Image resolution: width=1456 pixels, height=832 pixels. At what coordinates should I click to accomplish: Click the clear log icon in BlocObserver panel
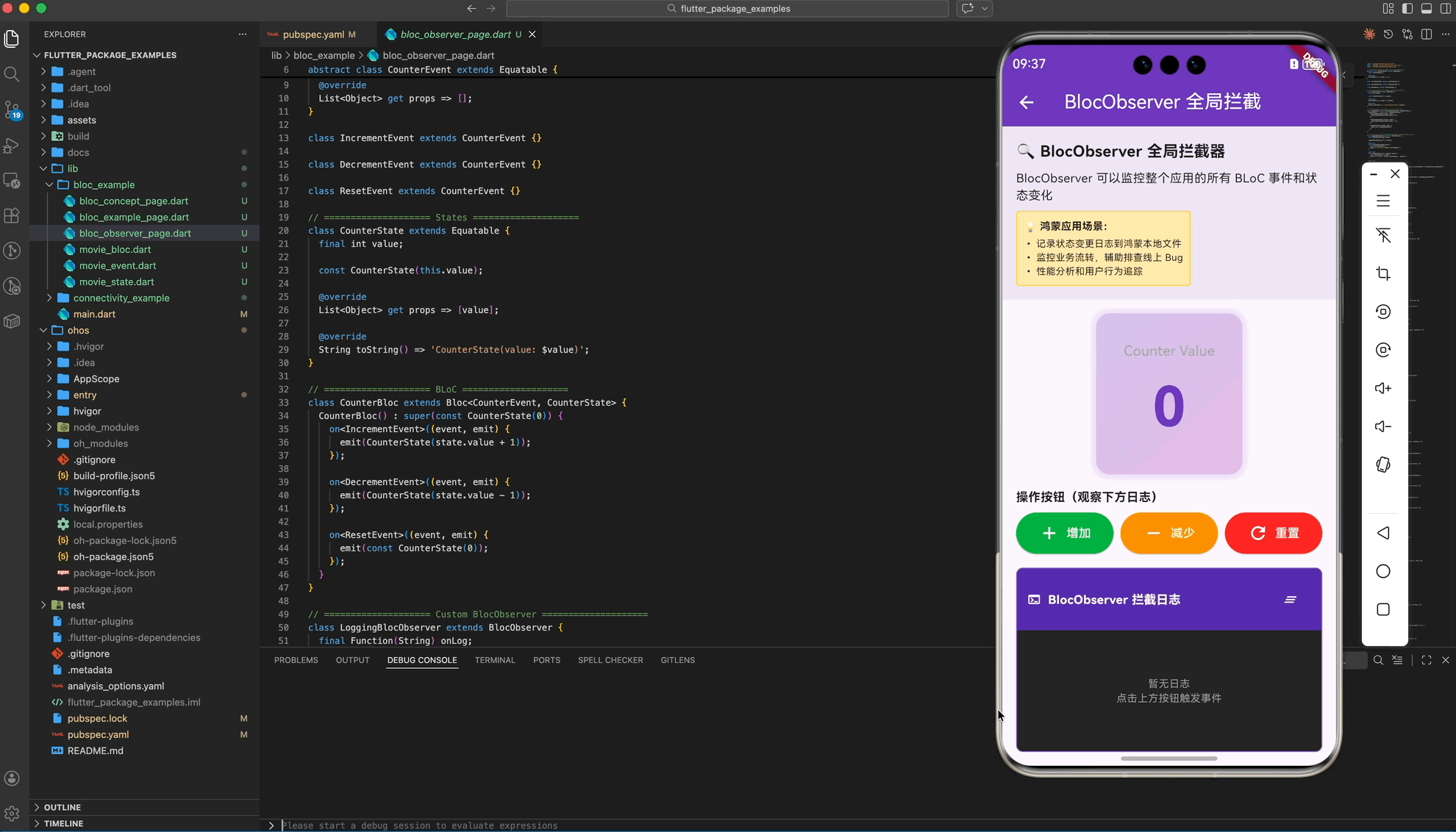tap(1290, 600)
